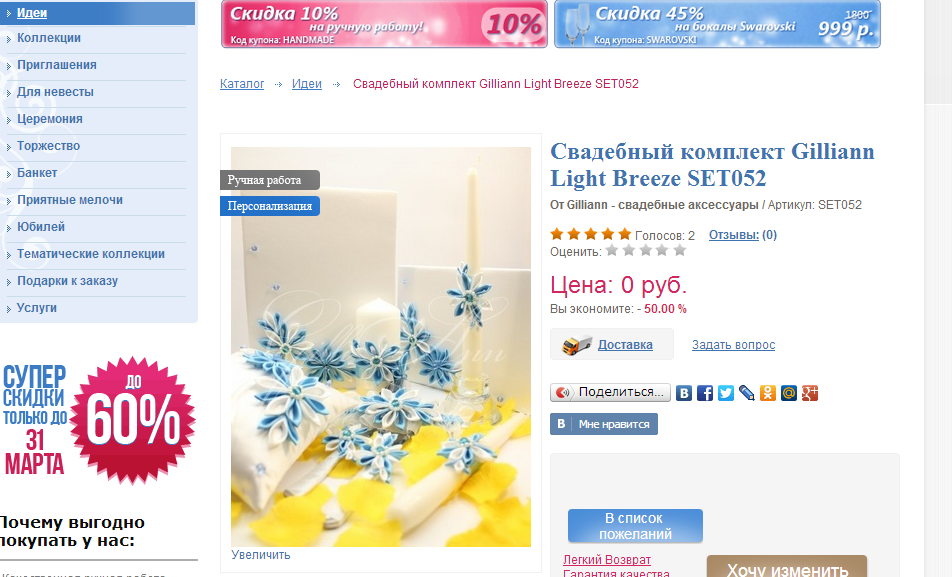952x577 pixels.
Task: Click the delivery truck icon
Action: click(x=577, y=345)
